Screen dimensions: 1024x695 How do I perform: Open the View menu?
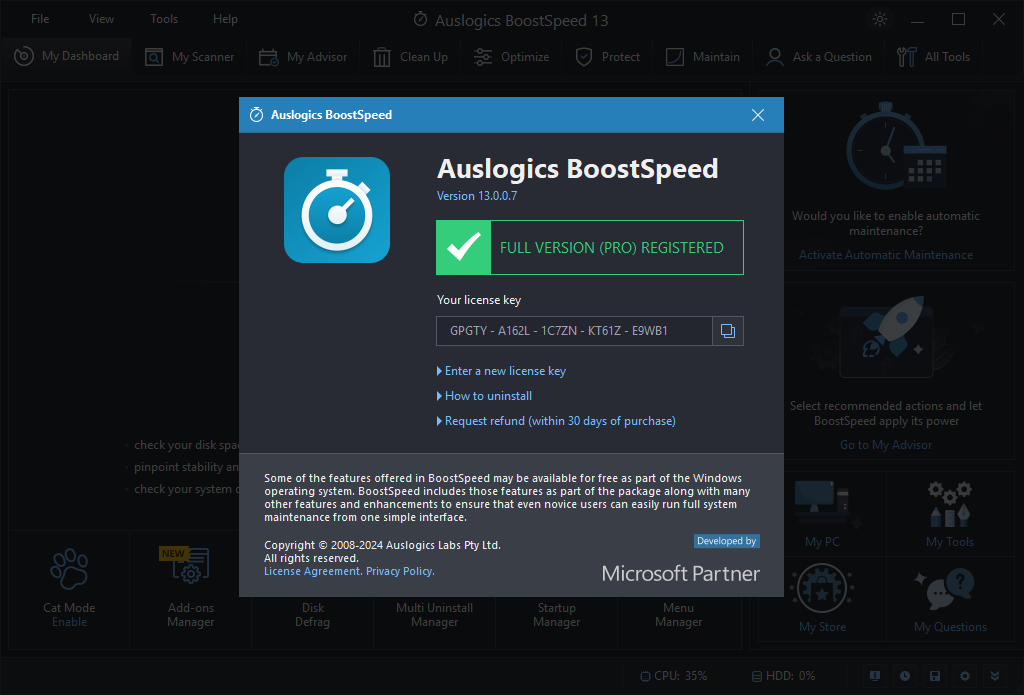(101, 19)
